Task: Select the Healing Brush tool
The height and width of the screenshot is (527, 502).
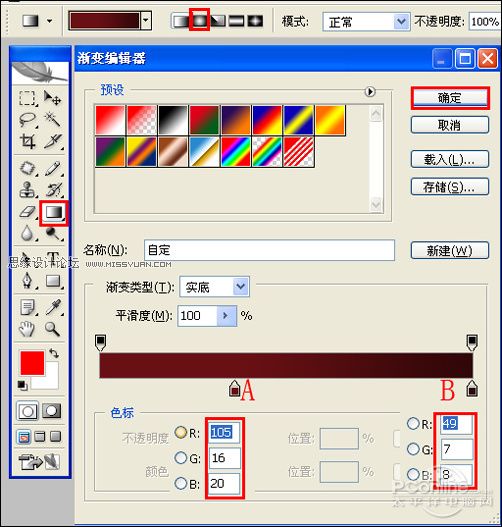Action: coord(27,168)
